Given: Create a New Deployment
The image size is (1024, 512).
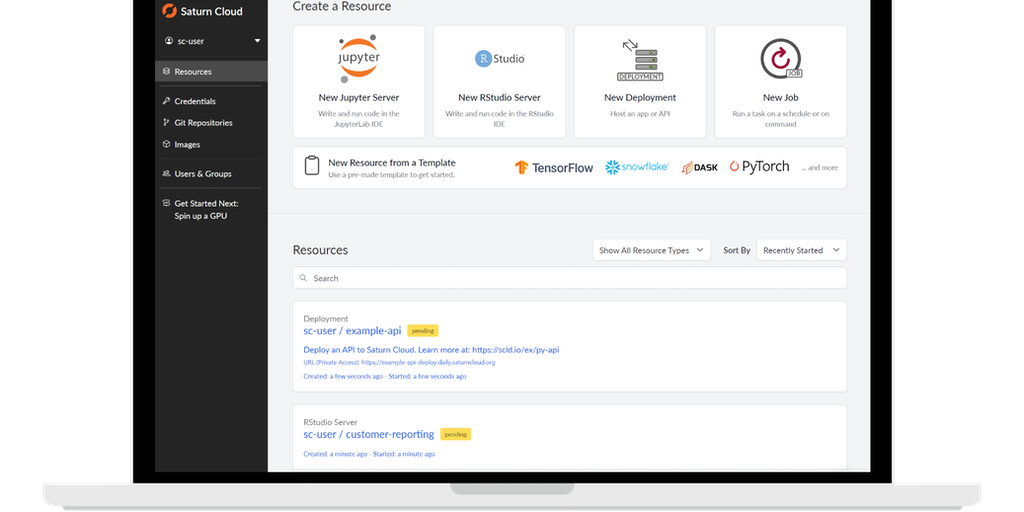Looking at the screenshot, I should (x=640, y=82).
